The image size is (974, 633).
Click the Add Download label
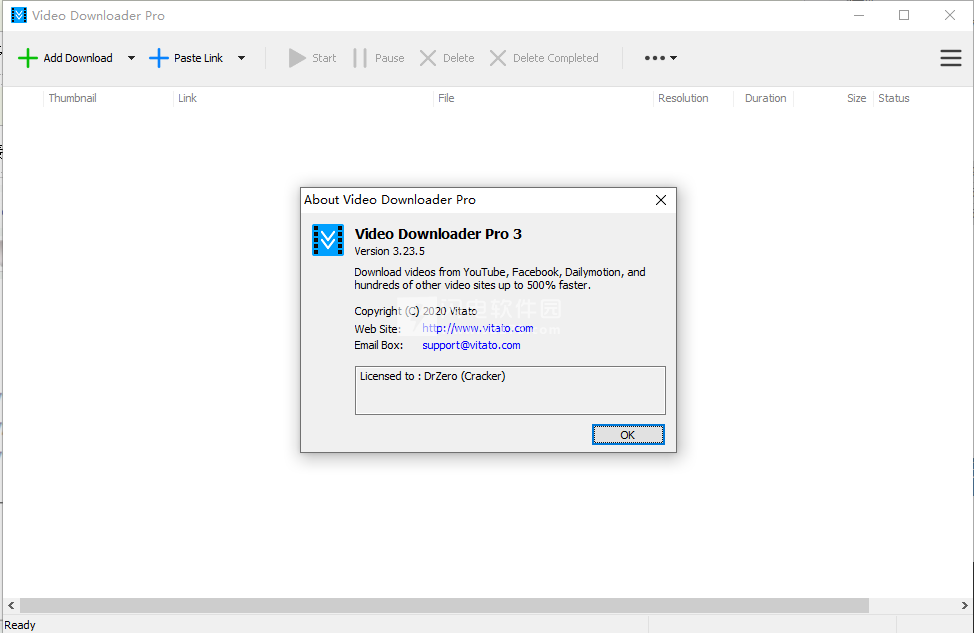(x=78, y=58)
